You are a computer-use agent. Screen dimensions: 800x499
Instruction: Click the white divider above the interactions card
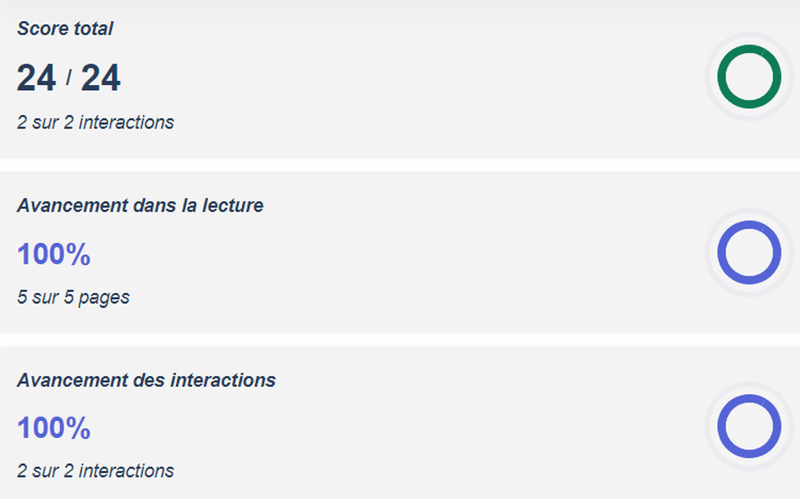tap(400, 340)
